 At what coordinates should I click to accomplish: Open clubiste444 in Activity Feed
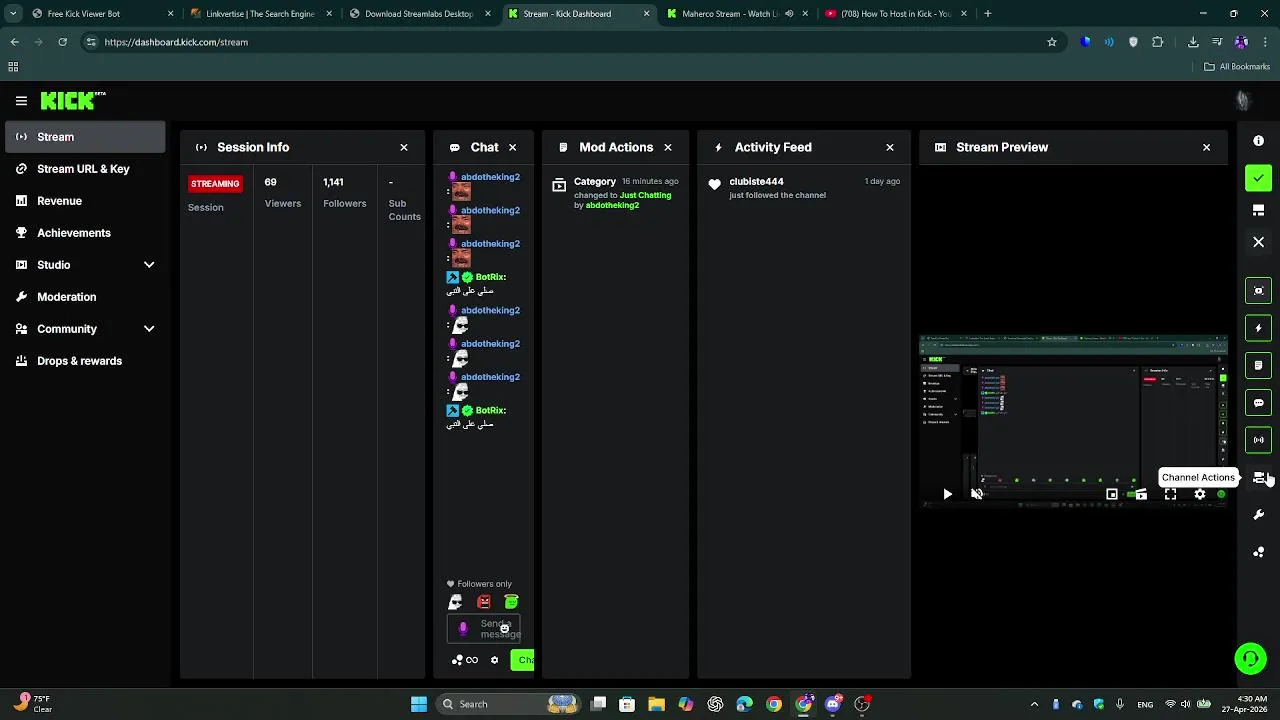[756, 181]
